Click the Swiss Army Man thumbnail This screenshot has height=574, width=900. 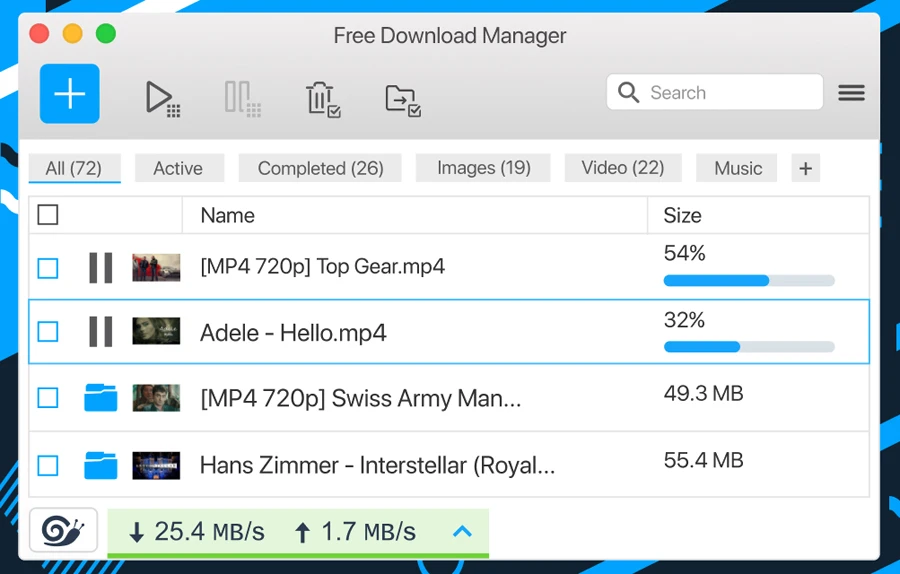[x=156, y=398]
